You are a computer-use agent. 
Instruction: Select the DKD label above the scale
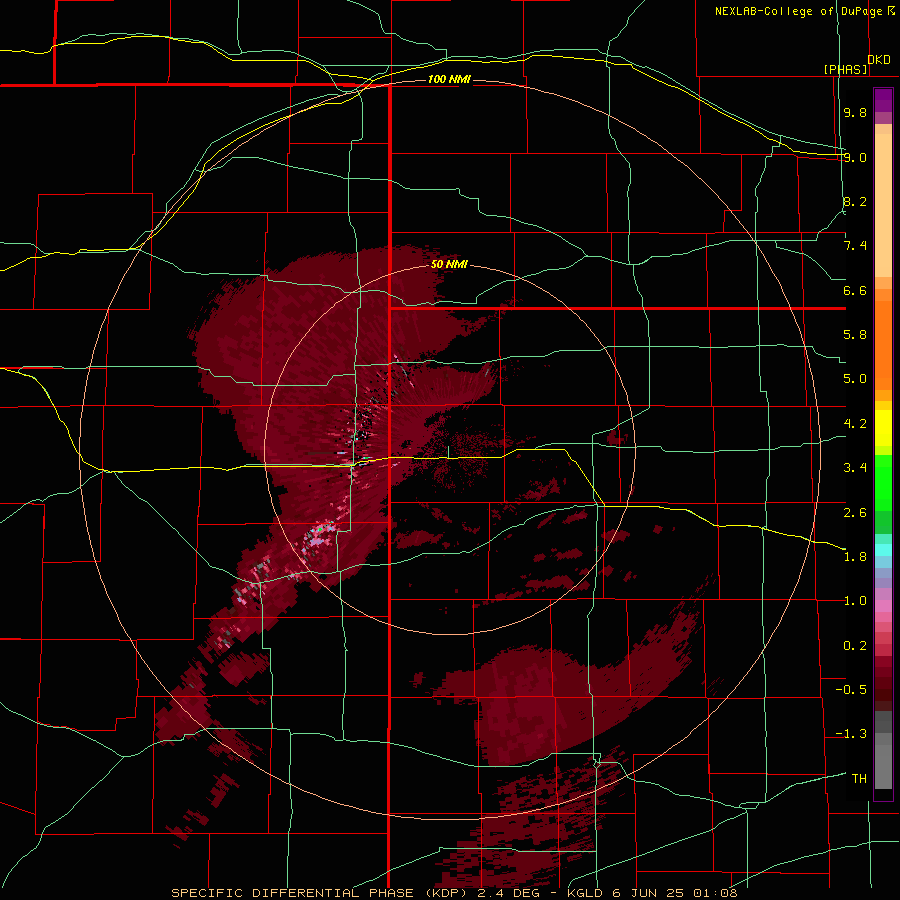879,60
